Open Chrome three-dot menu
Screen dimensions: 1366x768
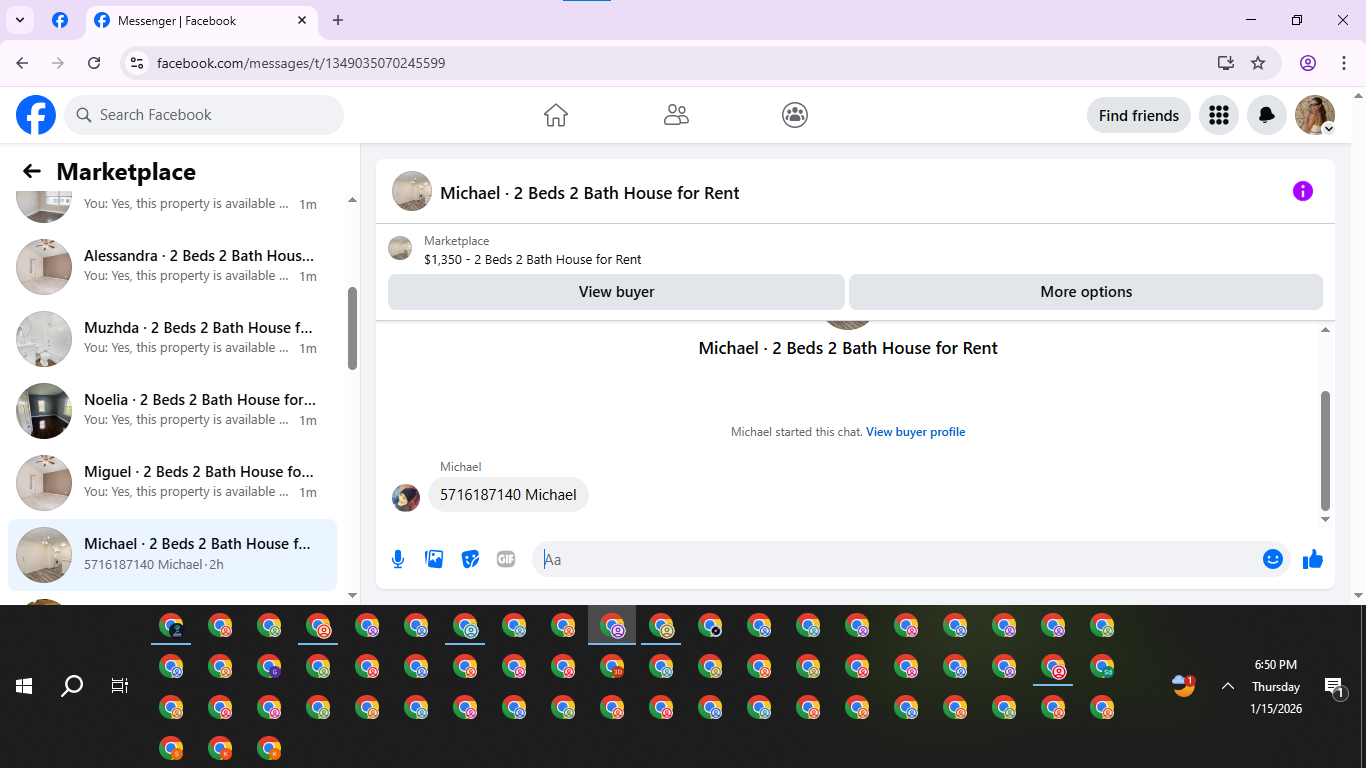(x=1344, y=63)
